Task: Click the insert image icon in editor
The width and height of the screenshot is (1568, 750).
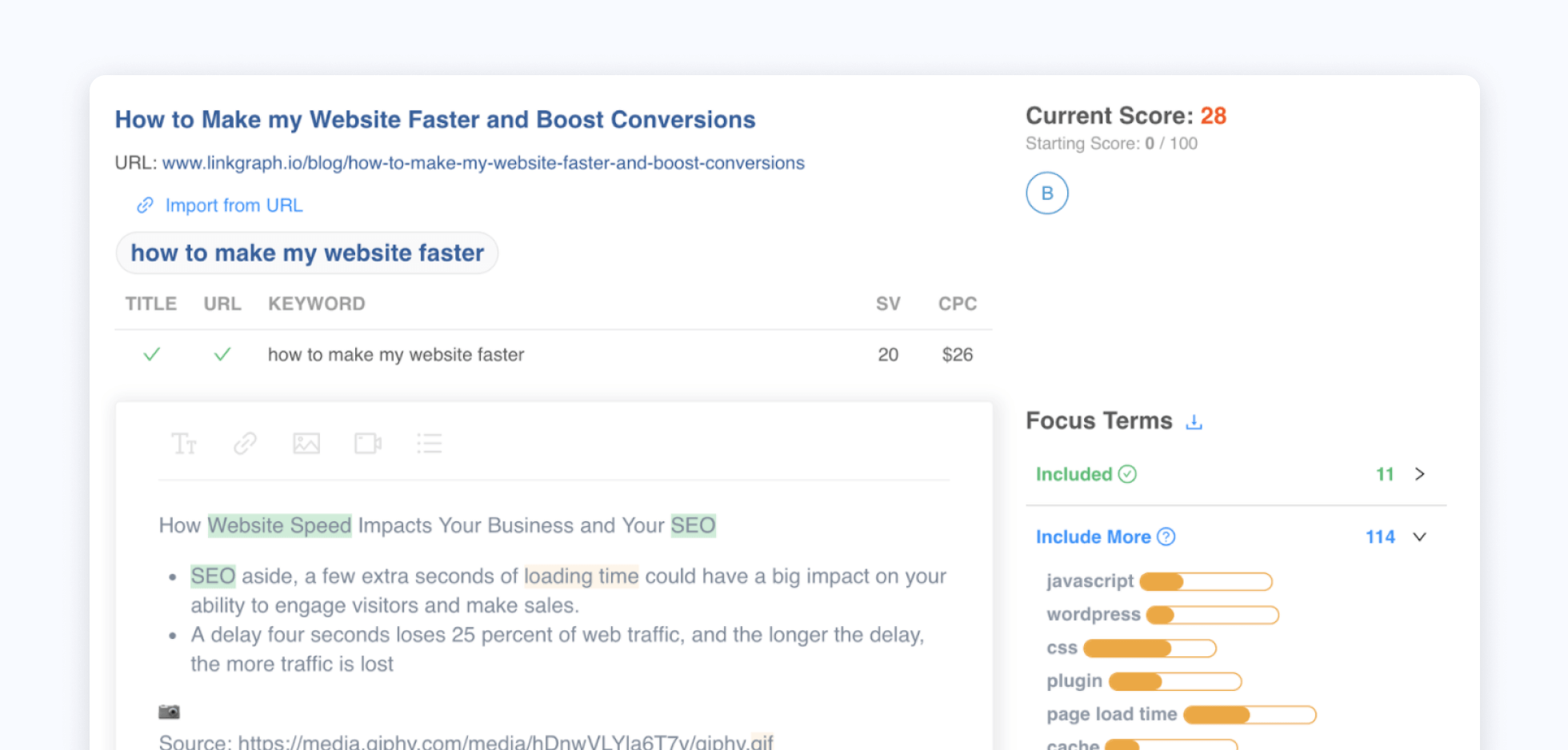Action: pos(306,444)
